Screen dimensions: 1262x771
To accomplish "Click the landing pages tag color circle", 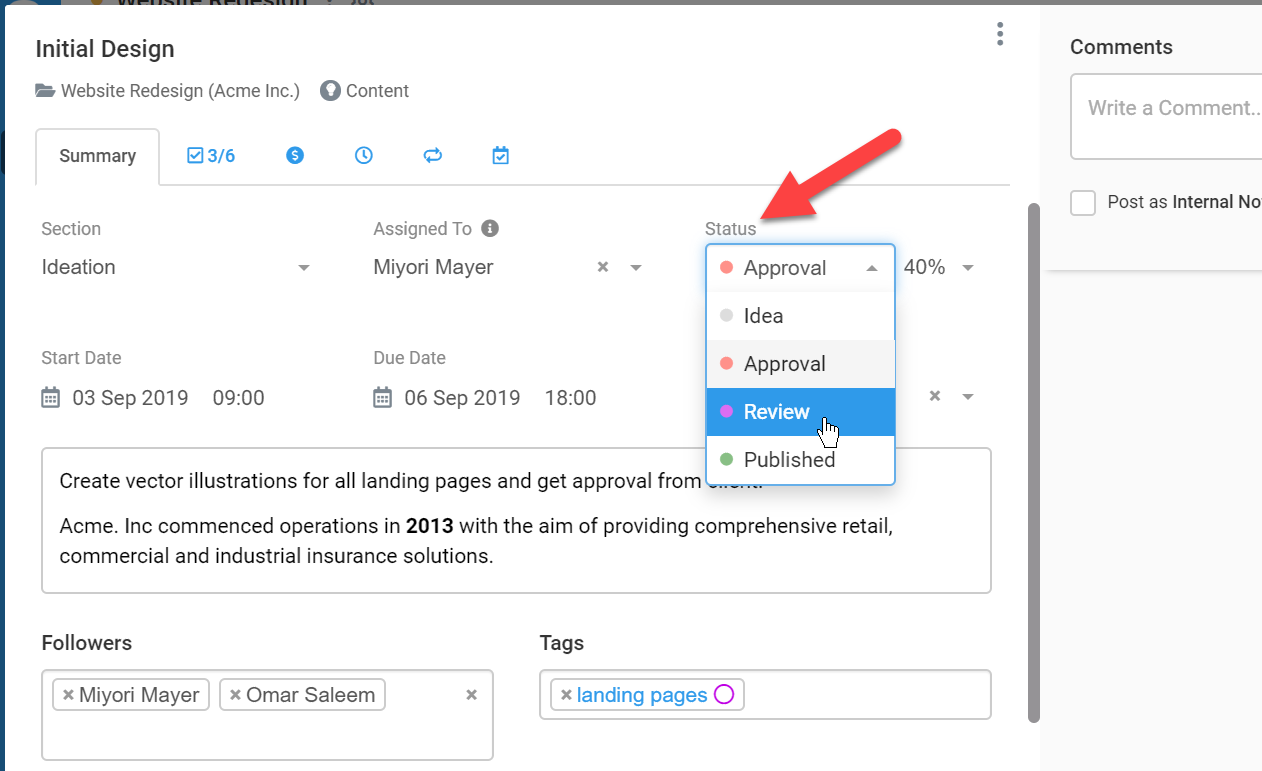I will point(724,694).
